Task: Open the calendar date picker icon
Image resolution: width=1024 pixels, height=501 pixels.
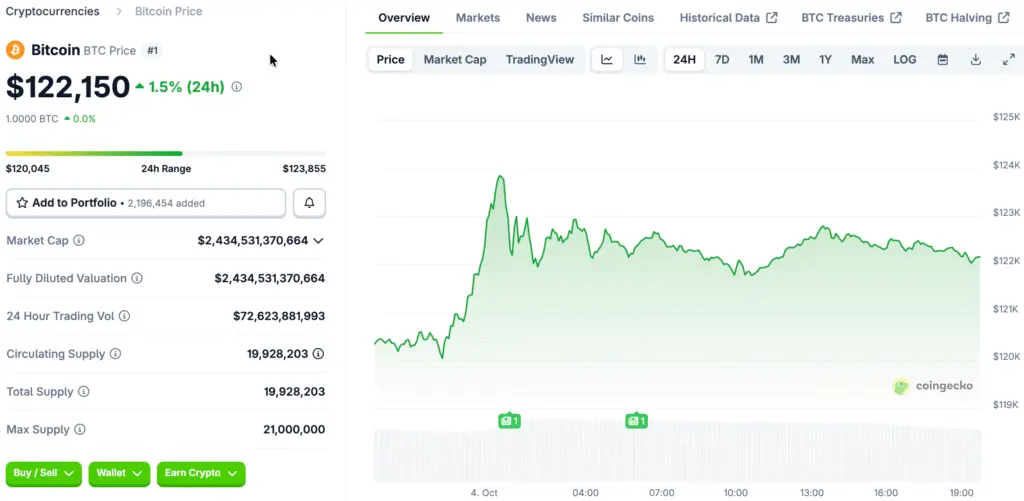Action: pos(942,60)
